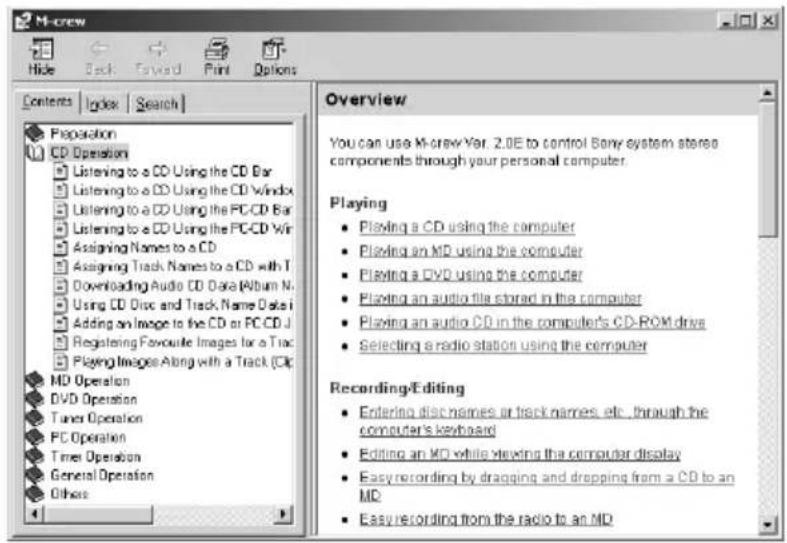Click the Timer Operation book icon
The height and width of the screenshot is (543, 787).
pyautogui.click(x=35, y=456)
